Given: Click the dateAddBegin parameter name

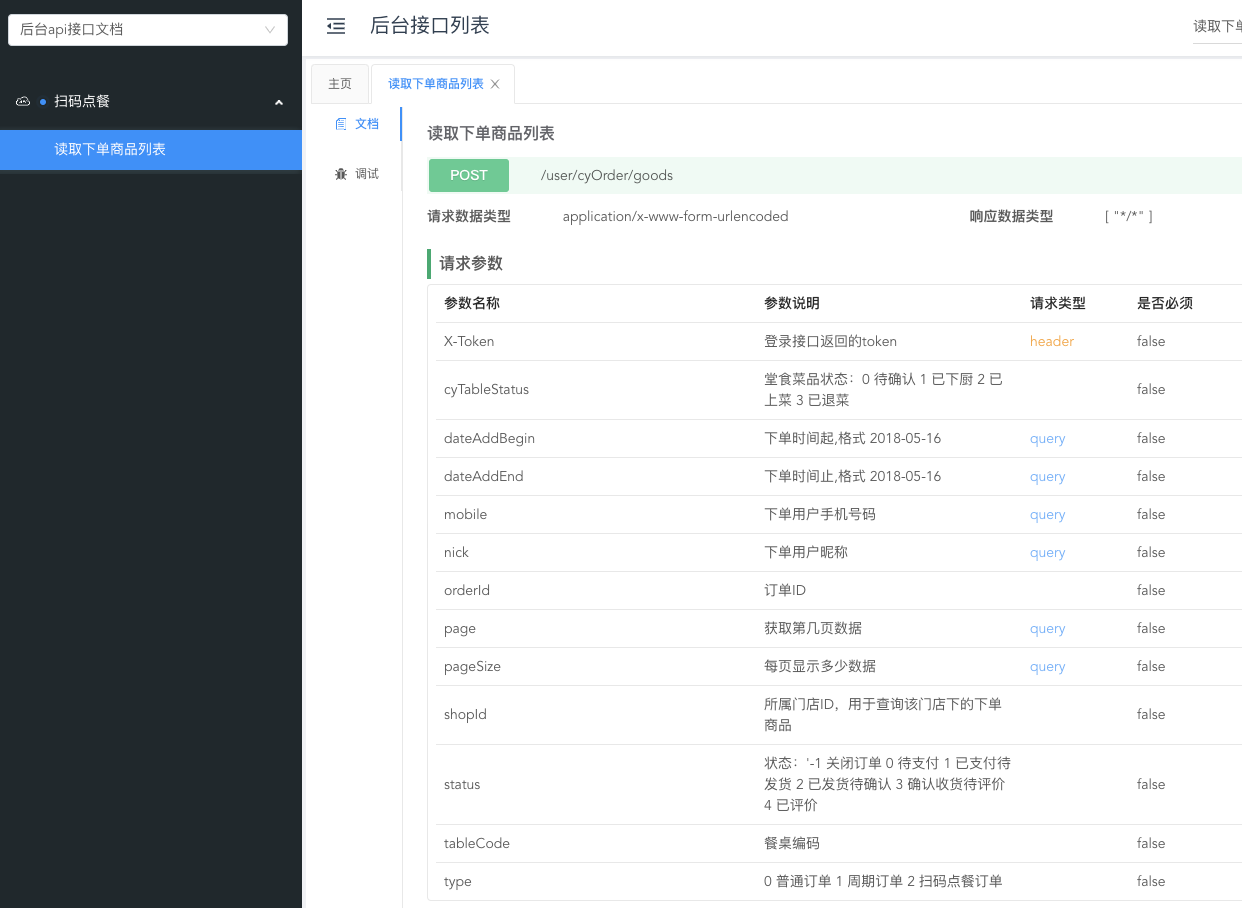Looking at the screenshot, I should click(490, 439).
